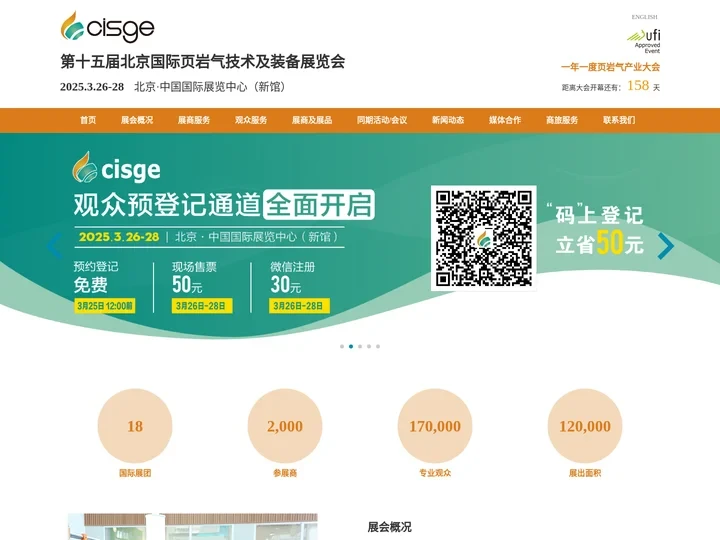Open the 联系我们 menu item
The width and height of the screenshot is (720, 540).
619,120
